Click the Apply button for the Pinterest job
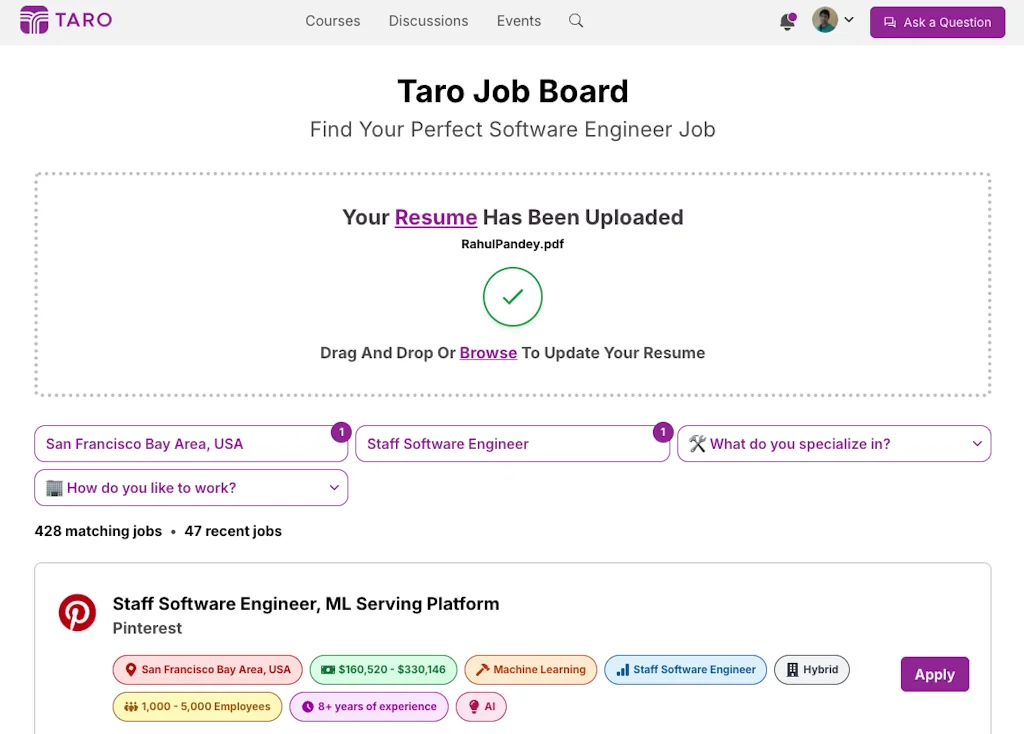 tap(934, 674)
